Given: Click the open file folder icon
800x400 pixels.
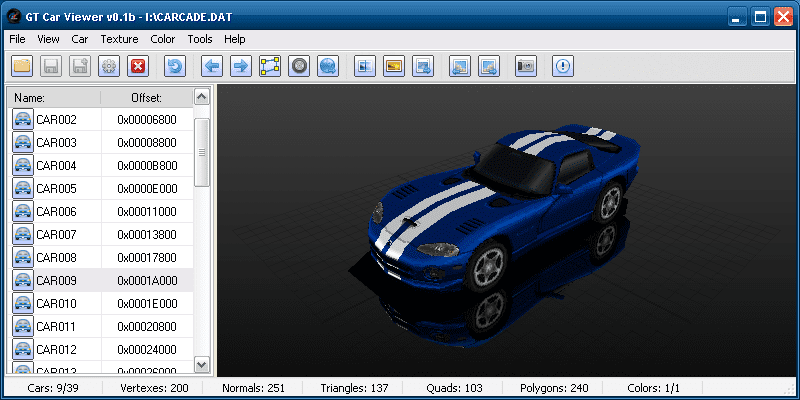Looking at the screenshot, I should (x=22, y=67).
